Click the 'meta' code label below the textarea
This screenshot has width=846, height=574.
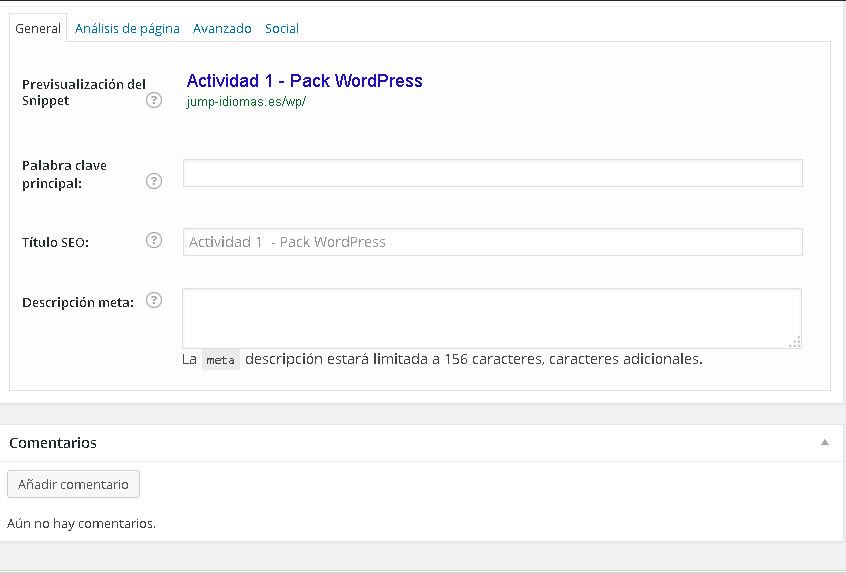[221, 360]
